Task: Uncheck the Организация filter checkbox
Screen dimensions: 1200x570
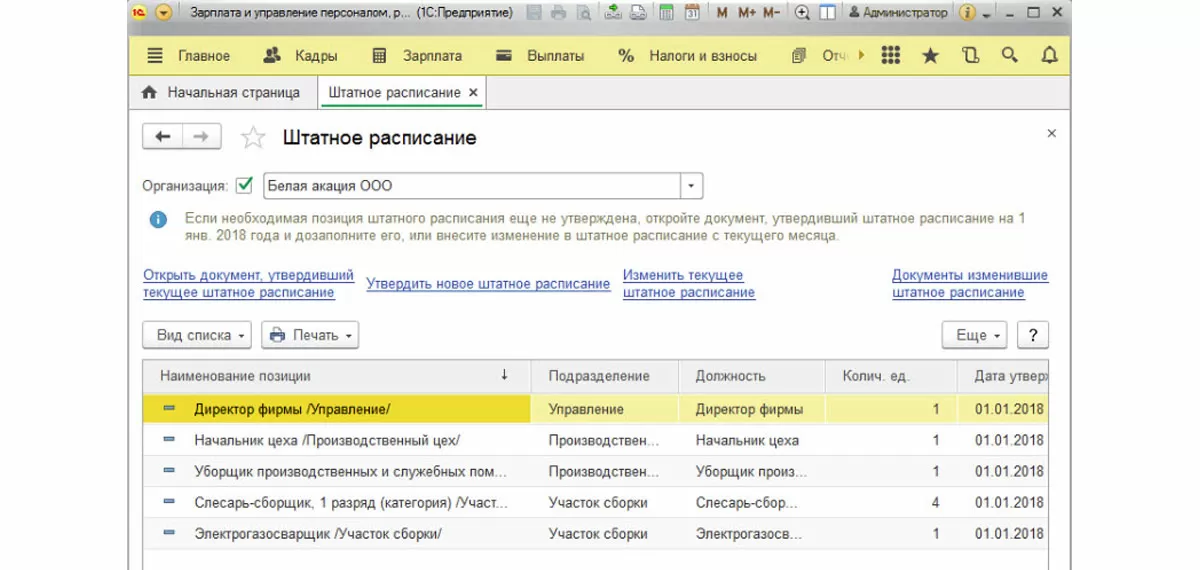Action: (244, 186)
